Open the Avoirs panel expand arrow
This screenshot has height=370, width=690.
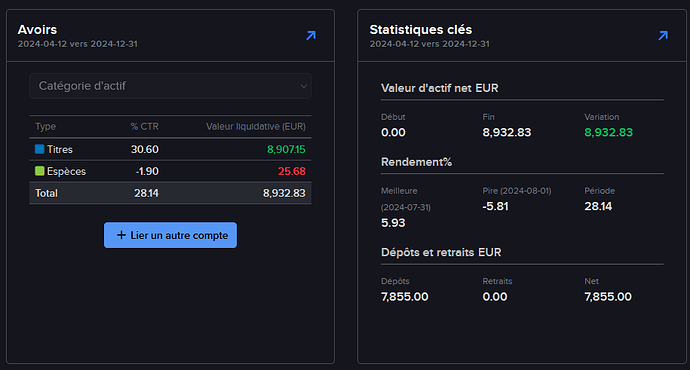coord(311,36)
